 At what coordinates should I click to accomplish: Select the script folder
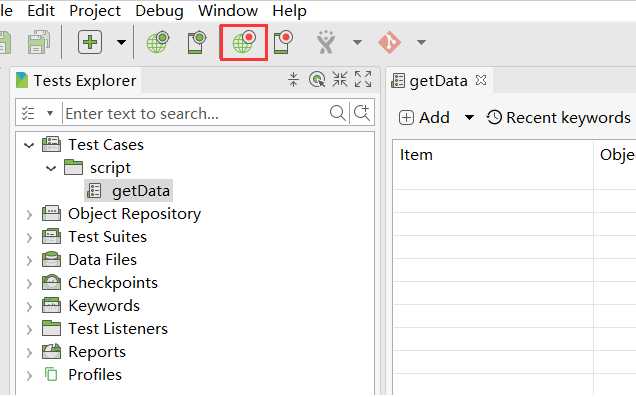(110, 168)
